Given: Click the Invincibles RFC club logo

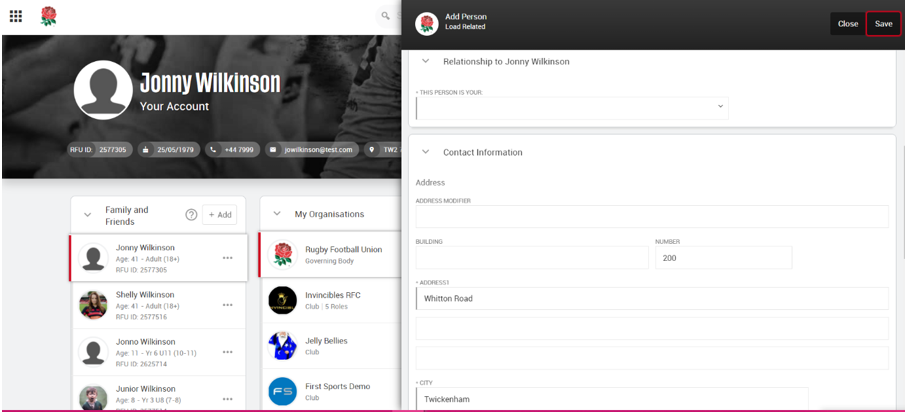Looking at the screenshot, I should click(x=283, y=301).
